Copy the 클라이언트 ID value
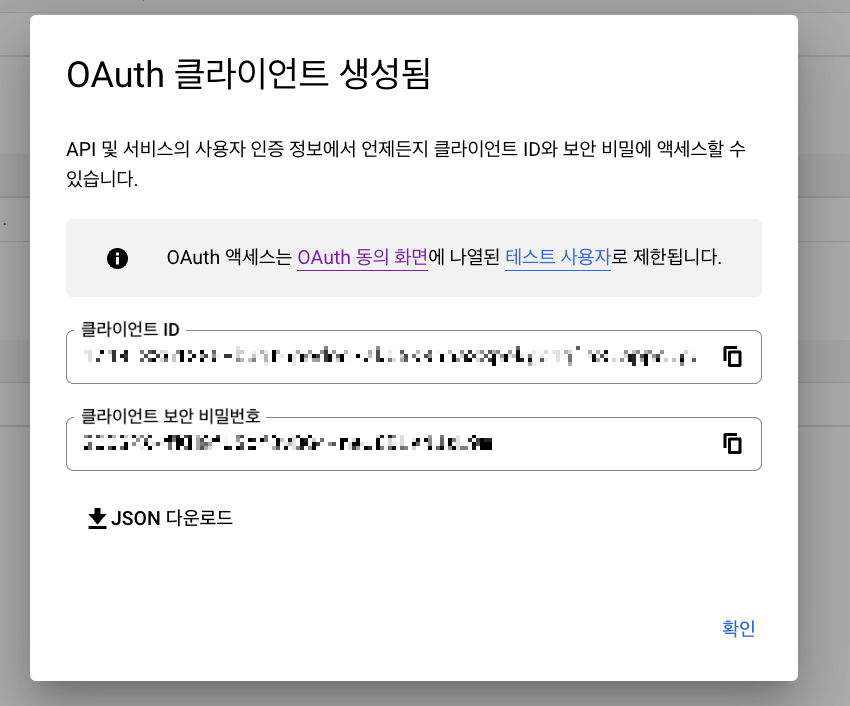 tap(732, 357)
